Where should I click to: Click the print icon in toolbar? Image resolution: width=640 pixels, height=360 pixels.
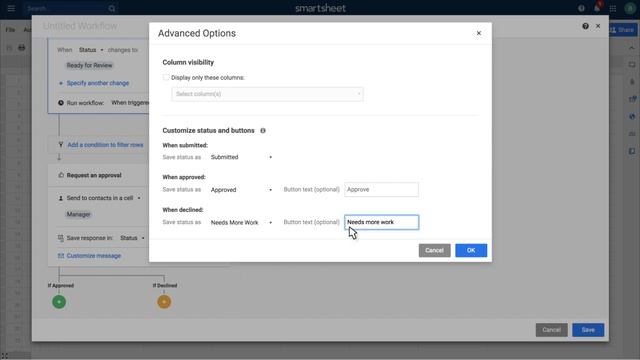[x=22, y=48]
